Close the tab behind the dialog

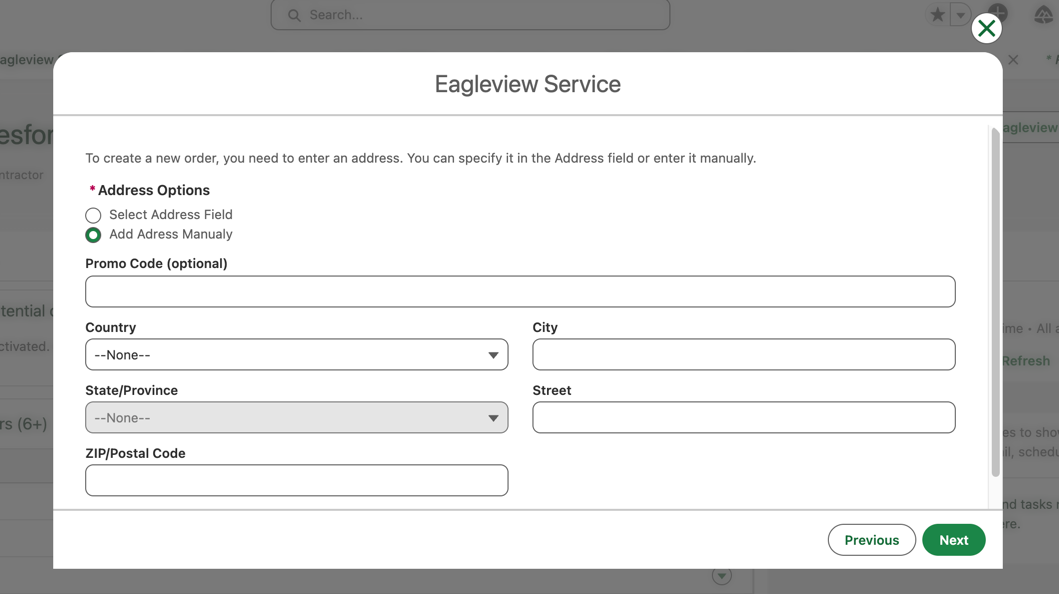[1013, 60]
